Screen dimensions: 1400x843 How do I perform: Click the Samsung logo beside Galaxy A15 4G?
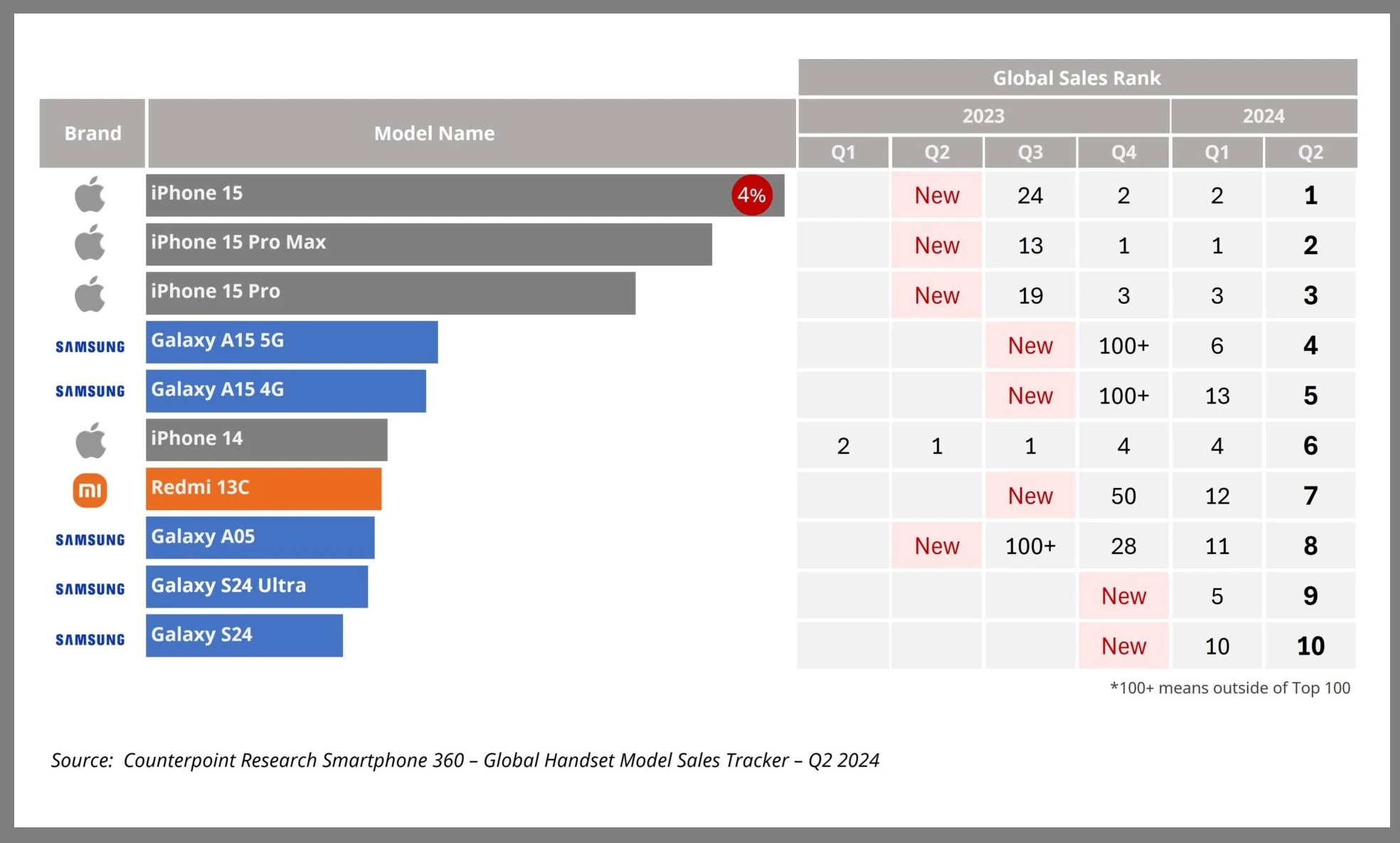(90, 391)
